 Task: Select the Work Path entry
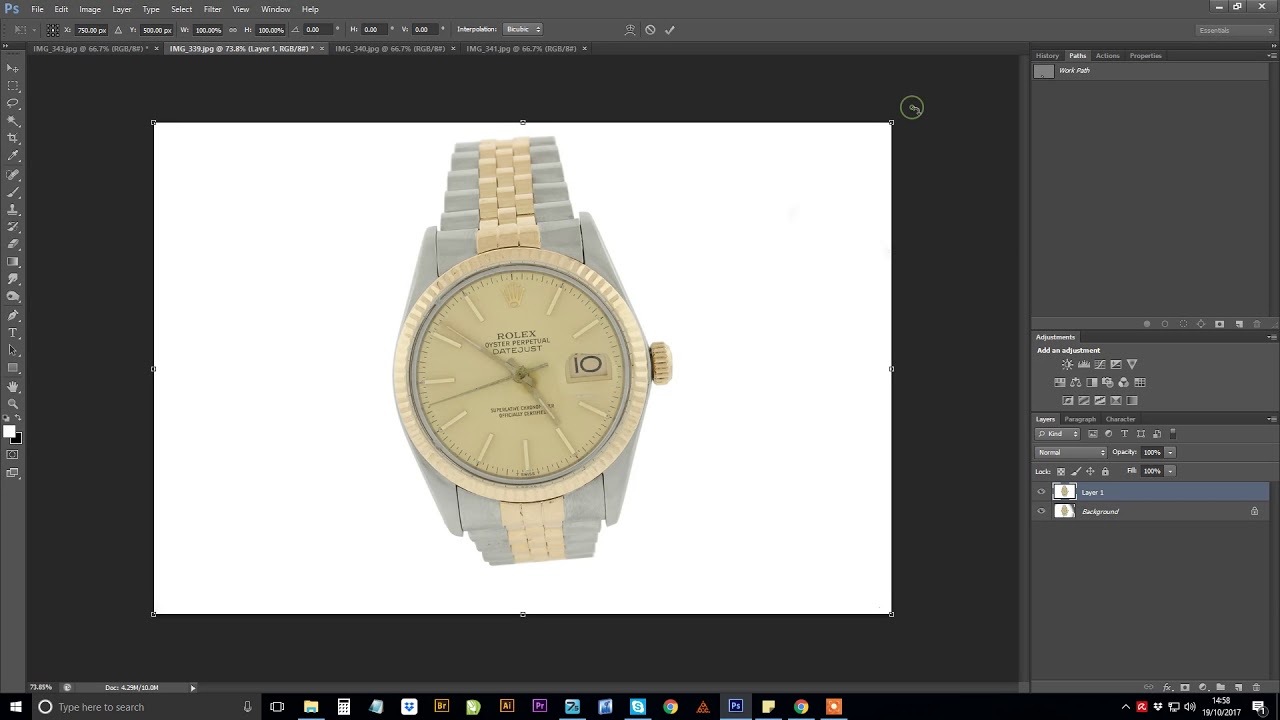(1150, 71)
